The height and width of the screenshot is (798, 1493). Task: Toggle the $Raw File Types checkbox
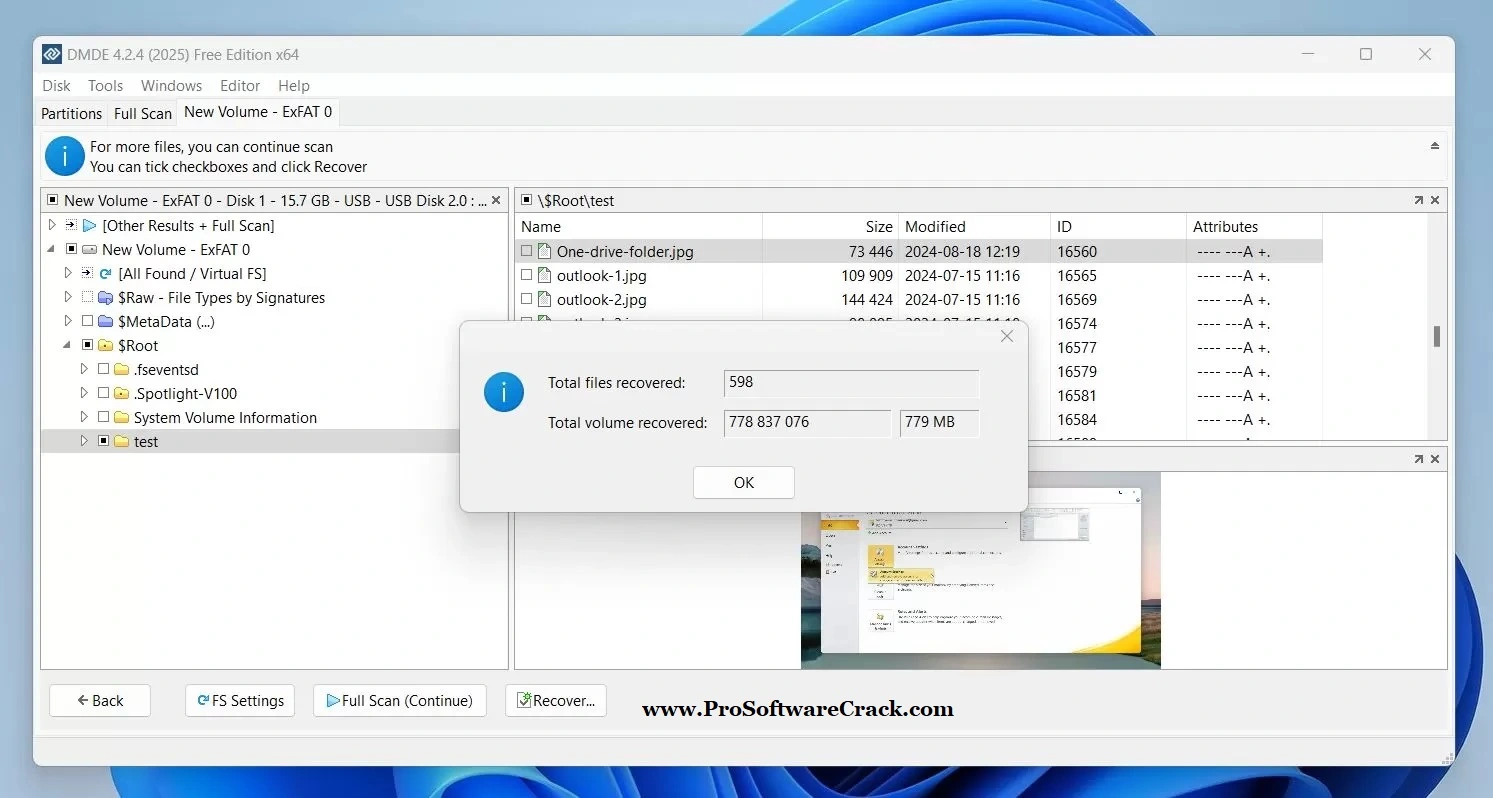click(87, 298)
